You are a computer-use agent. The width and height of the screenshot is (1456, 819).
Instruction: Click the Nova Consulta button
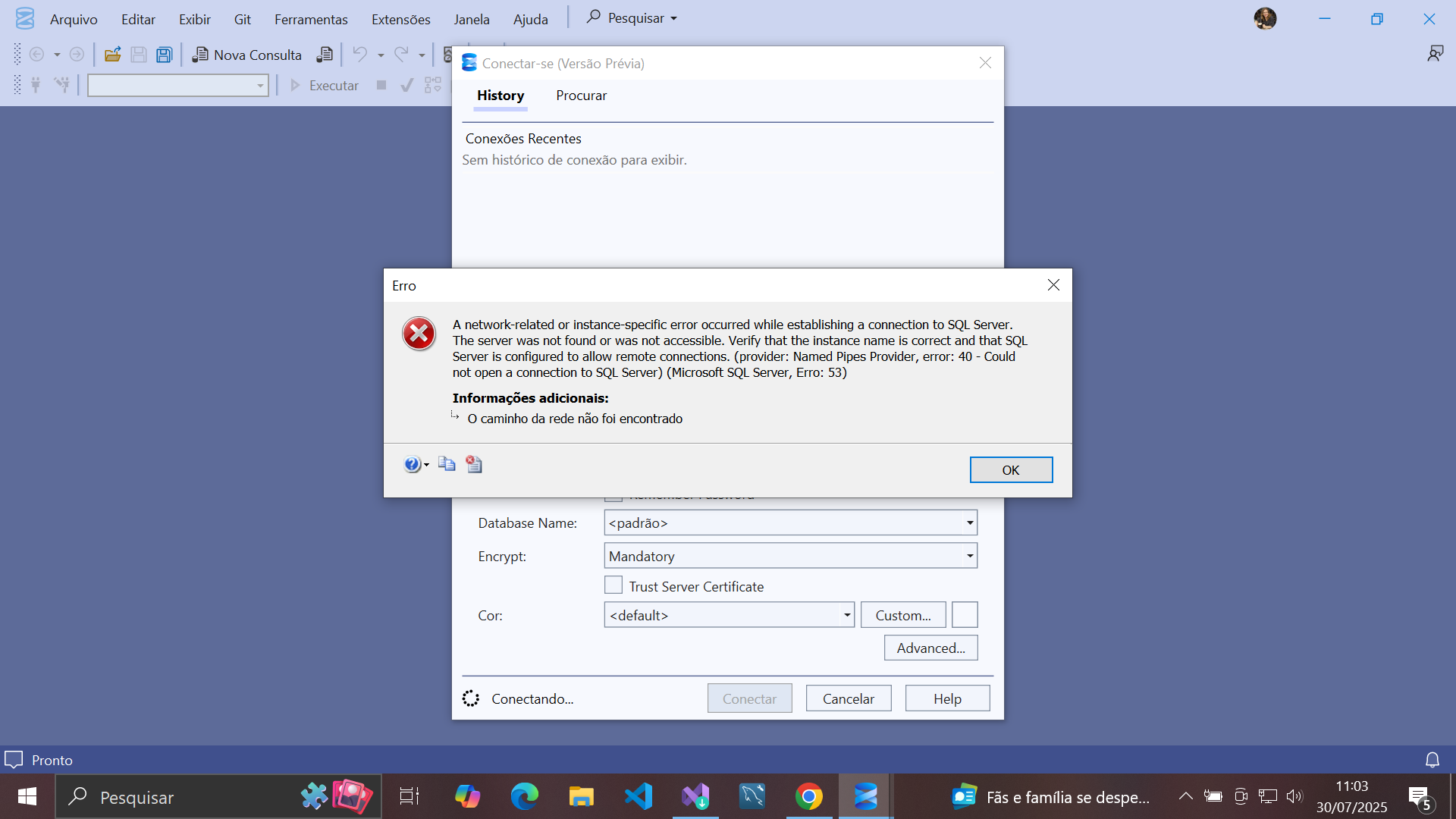247,55
